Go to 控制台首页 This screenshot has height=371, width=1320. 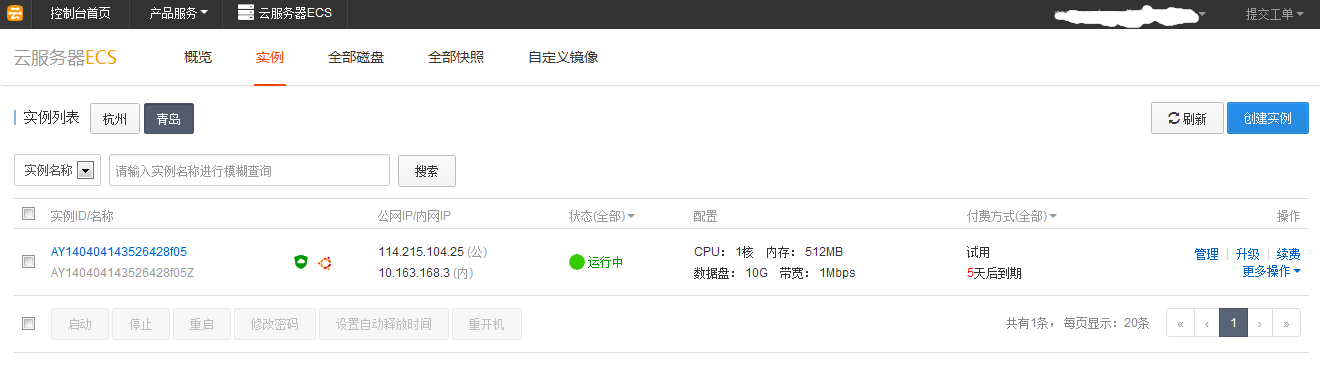coord(81,14)
